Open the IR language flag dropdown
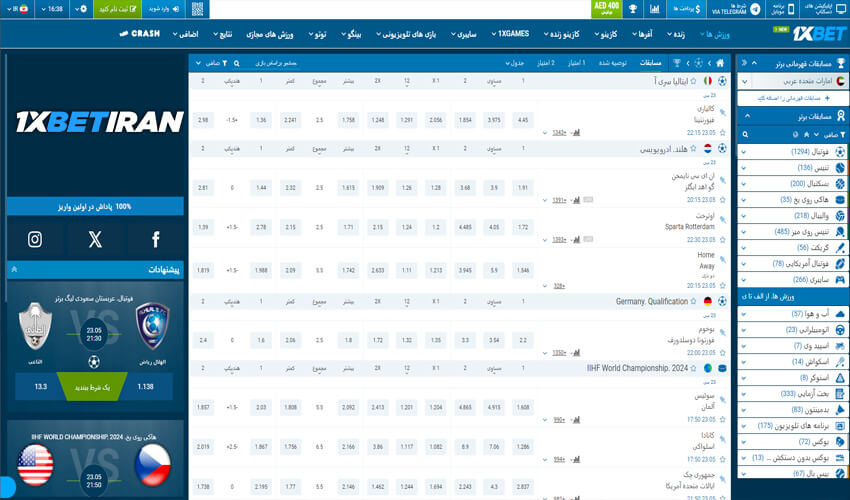This screenshot has width=850, height=500. (x=18, y=9)
